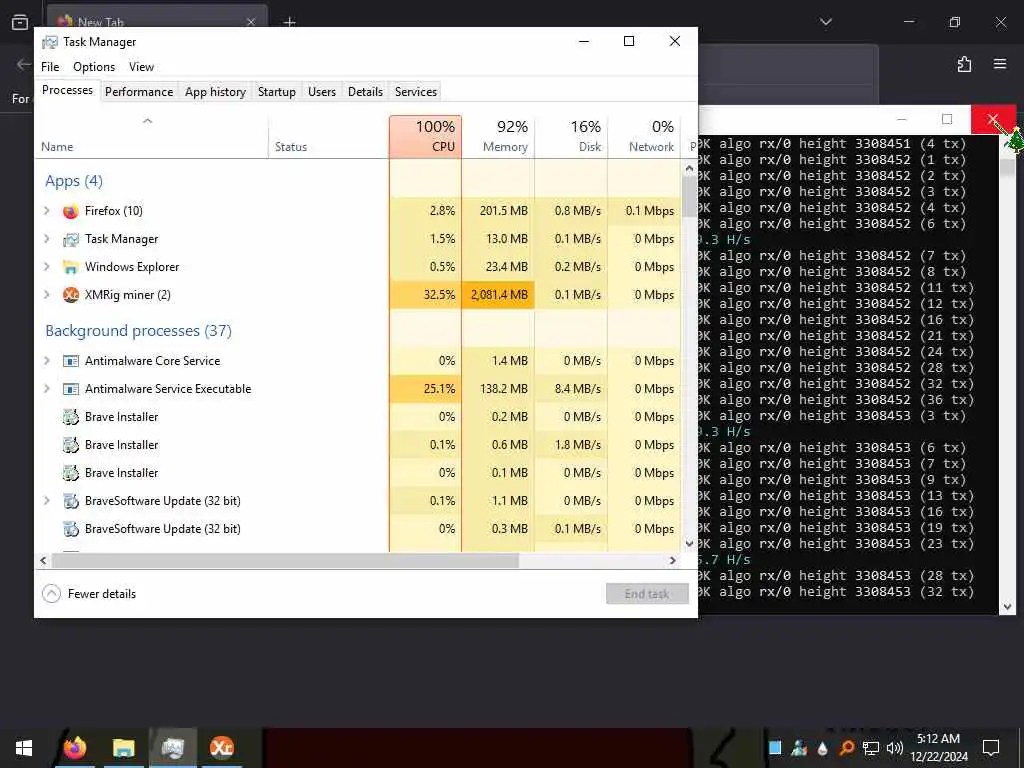Expand Antimalware Service Executable group
Image resolution: width=1024 pixels, height=768 pixels.
coord(46,389)
